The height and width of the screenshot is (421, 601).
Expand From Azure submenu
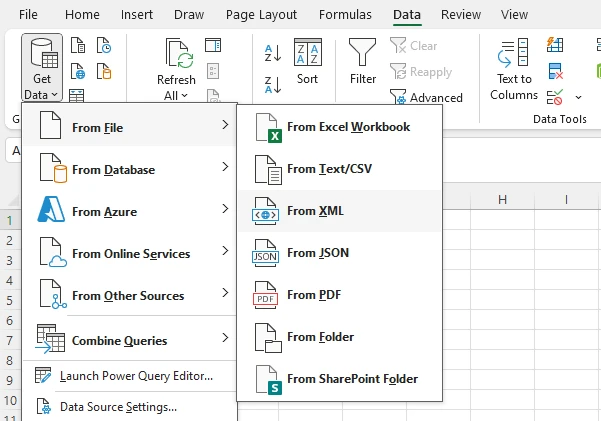(x=130, y=209)
